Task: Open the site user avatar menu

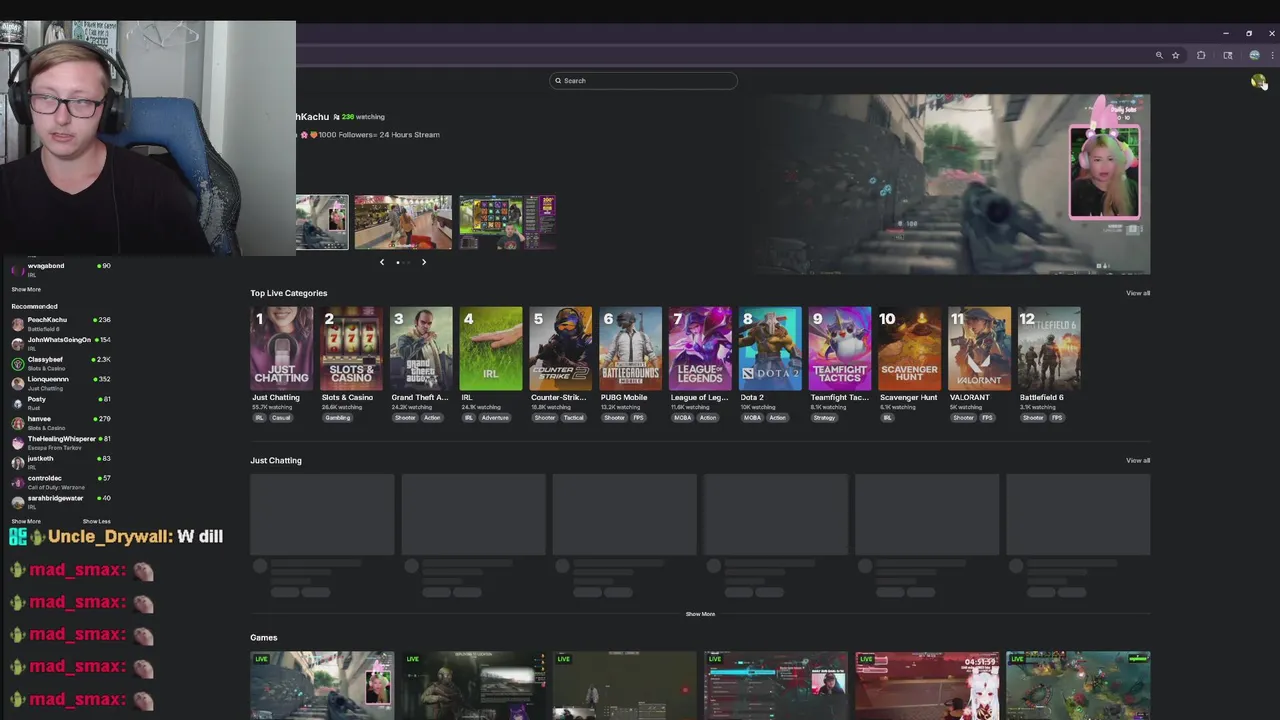Action: point(1258,81)
